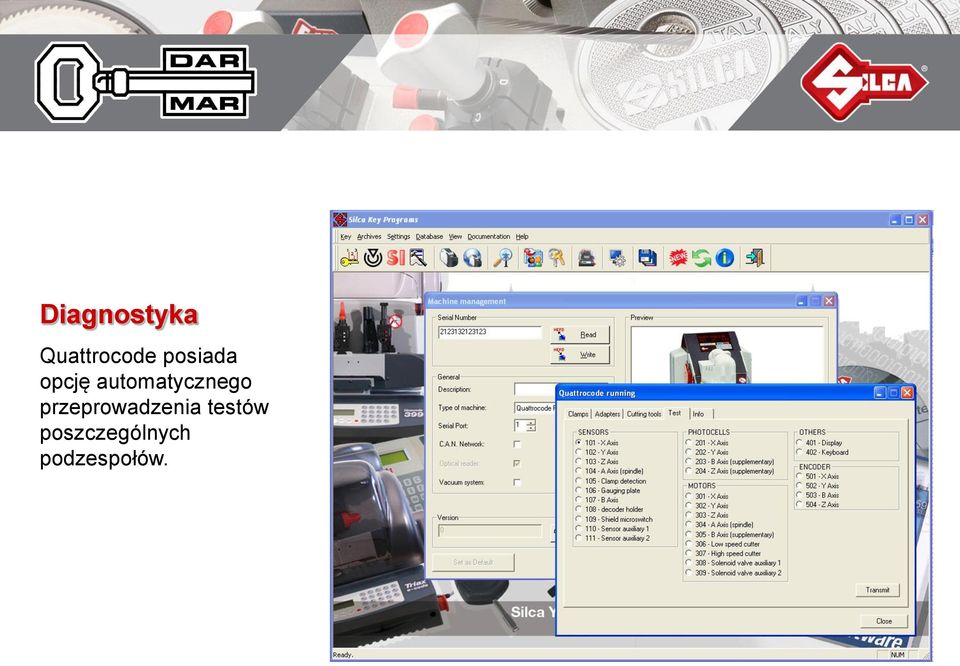Open the Type of machine combo box

point(535,408)
